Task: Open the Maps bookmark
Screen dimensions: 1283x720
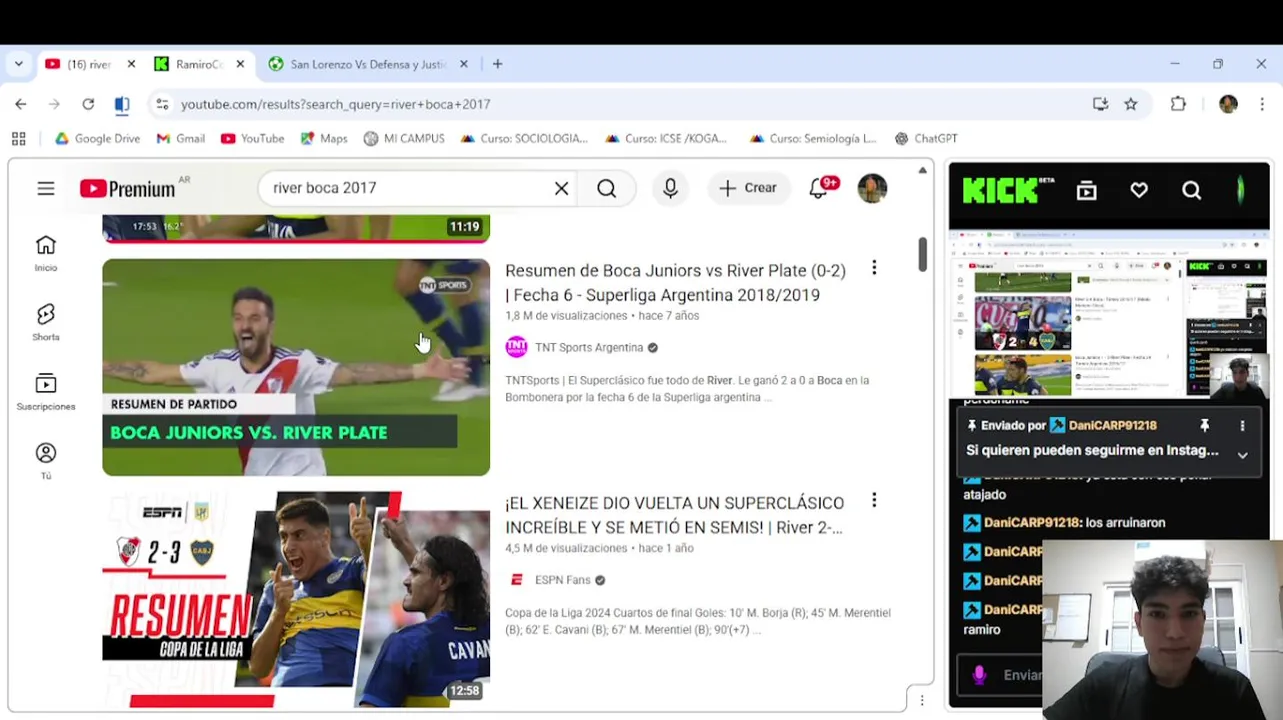Action: 324,139
